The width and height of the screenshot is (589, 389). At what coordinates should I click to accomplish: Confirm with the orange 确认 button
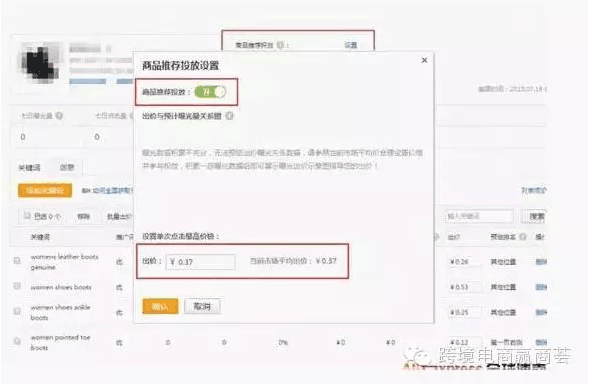click(x=160, y=306)
